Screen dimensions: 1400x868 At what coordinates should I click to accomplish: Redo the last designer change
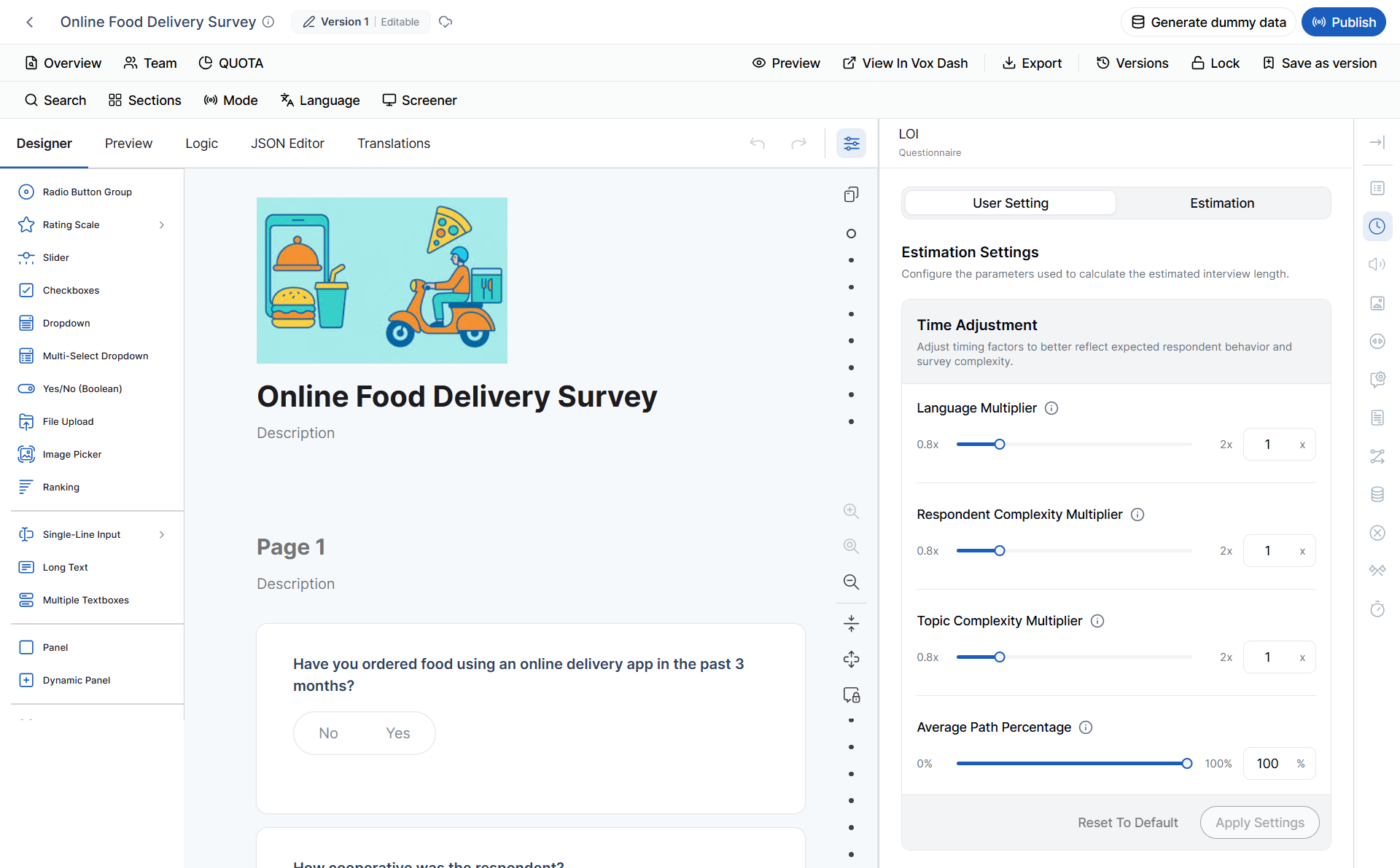click(799, 144)
